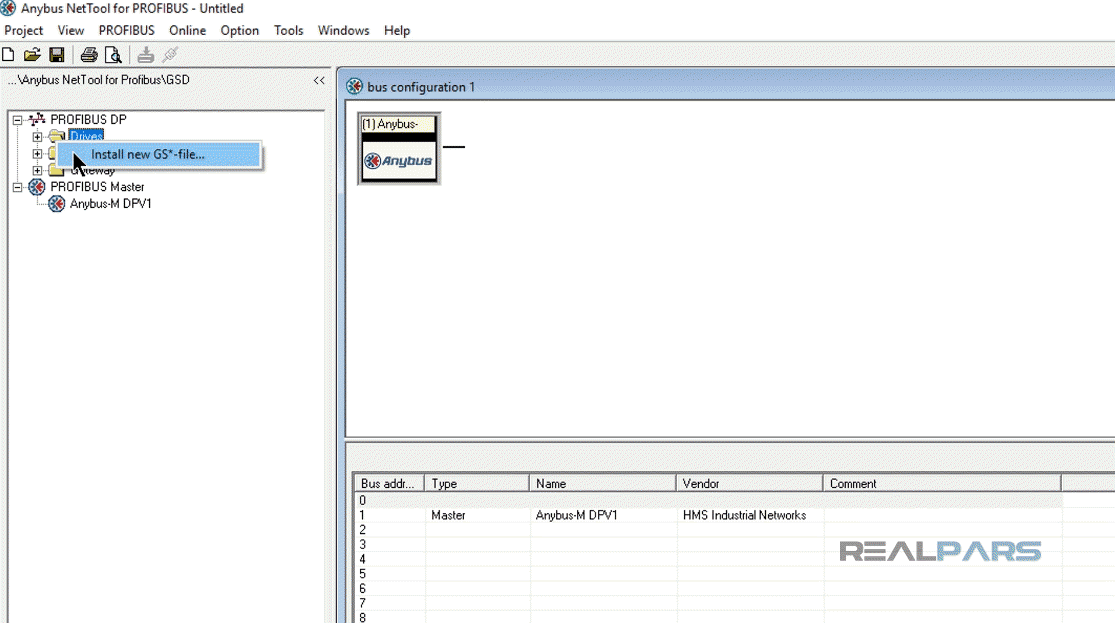The height and width of the screenshot is (623, 1115).
Task: Select bus address row 2
Action: (x=708, y=530)
